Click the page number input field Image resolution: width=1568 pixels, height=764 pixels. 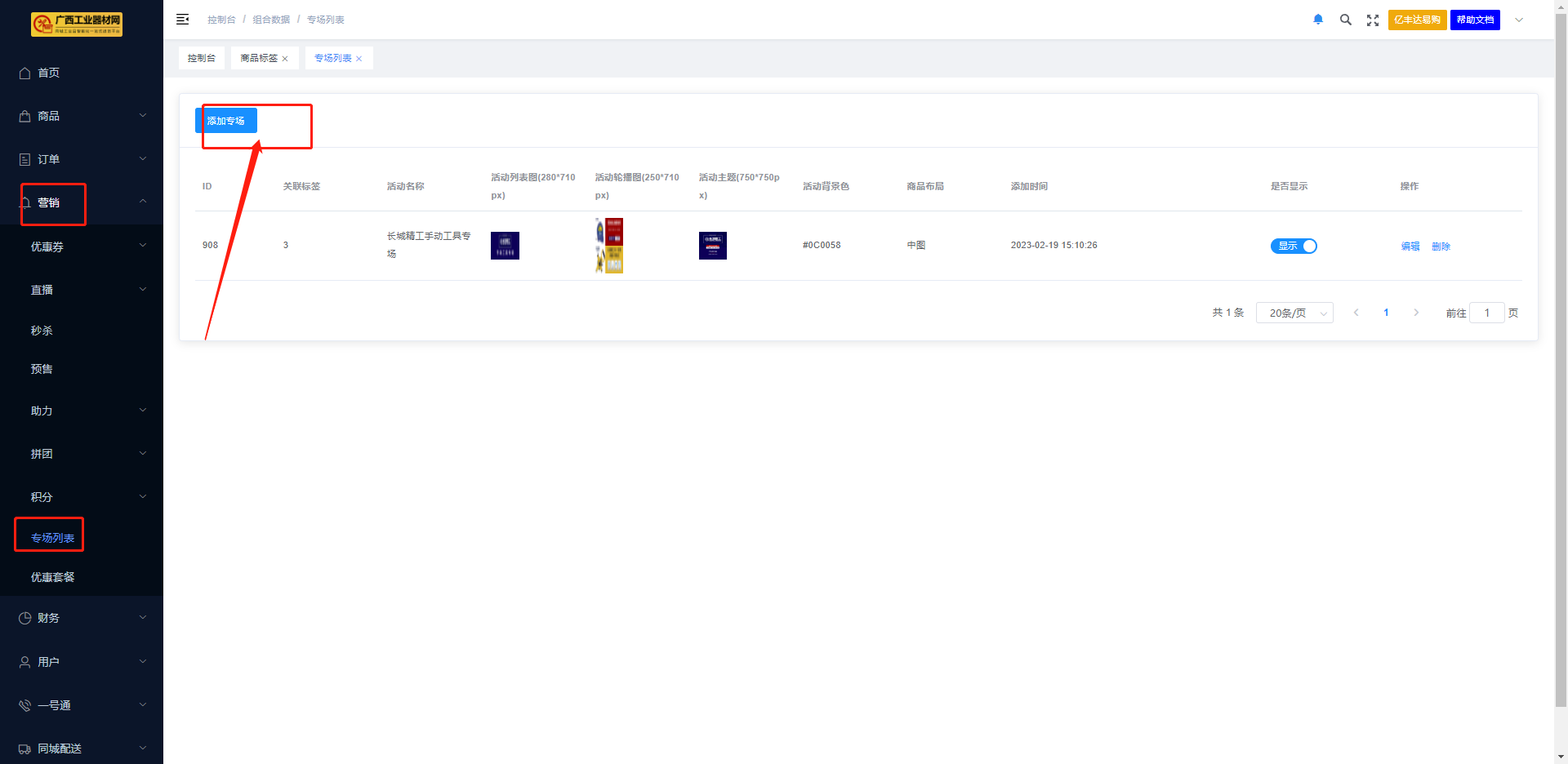tap(1486, 313)
